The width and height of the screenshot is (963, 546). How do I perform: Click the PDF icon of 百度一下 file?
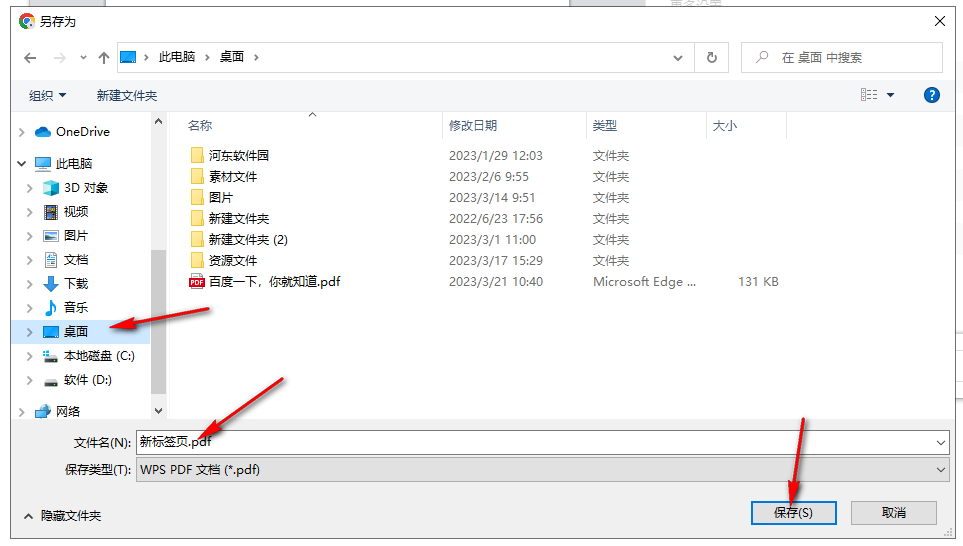click(197, 282)
